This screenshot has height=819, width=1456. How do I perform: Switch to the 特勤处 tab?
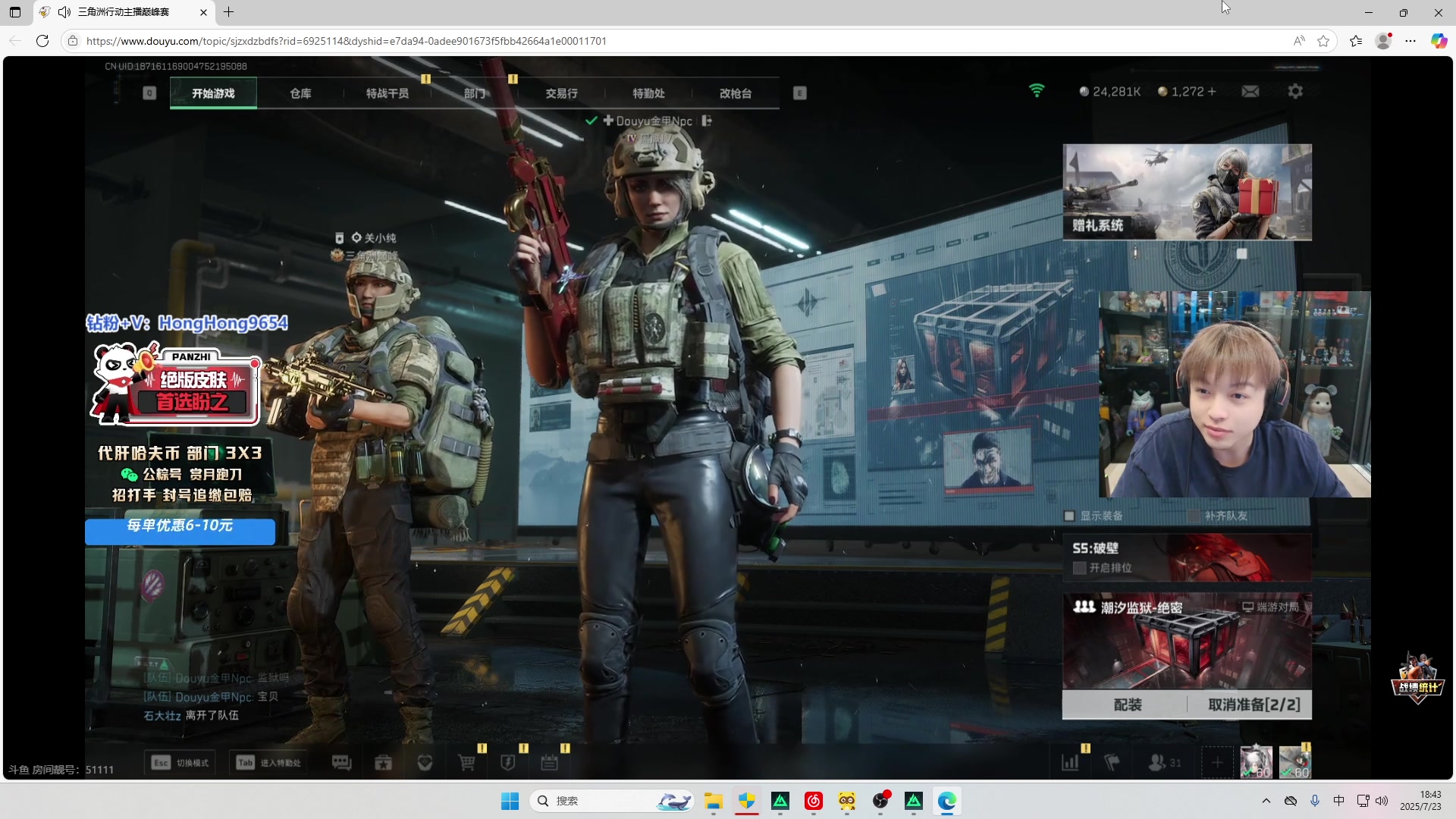click(x=649, y=93)
